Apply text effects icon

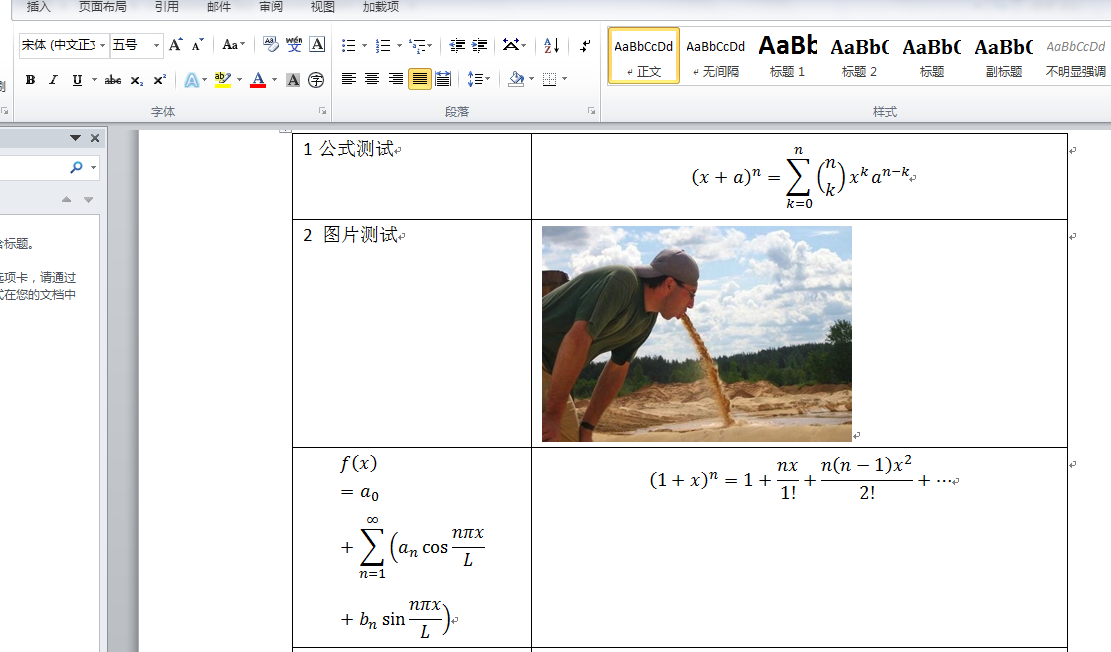click(191, 80)
